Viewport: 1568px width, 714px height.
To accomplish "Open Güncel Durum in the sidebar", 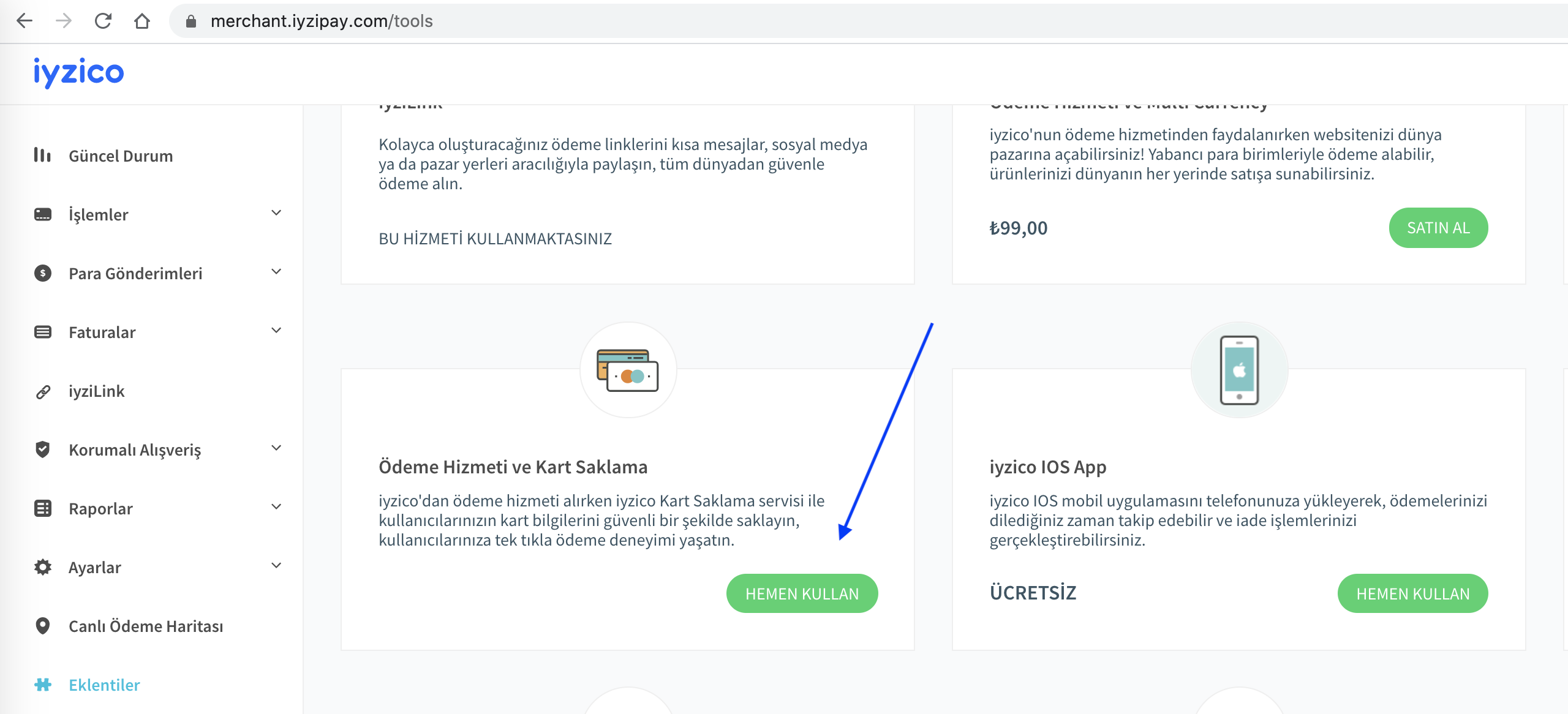I will tap(121, 156).
